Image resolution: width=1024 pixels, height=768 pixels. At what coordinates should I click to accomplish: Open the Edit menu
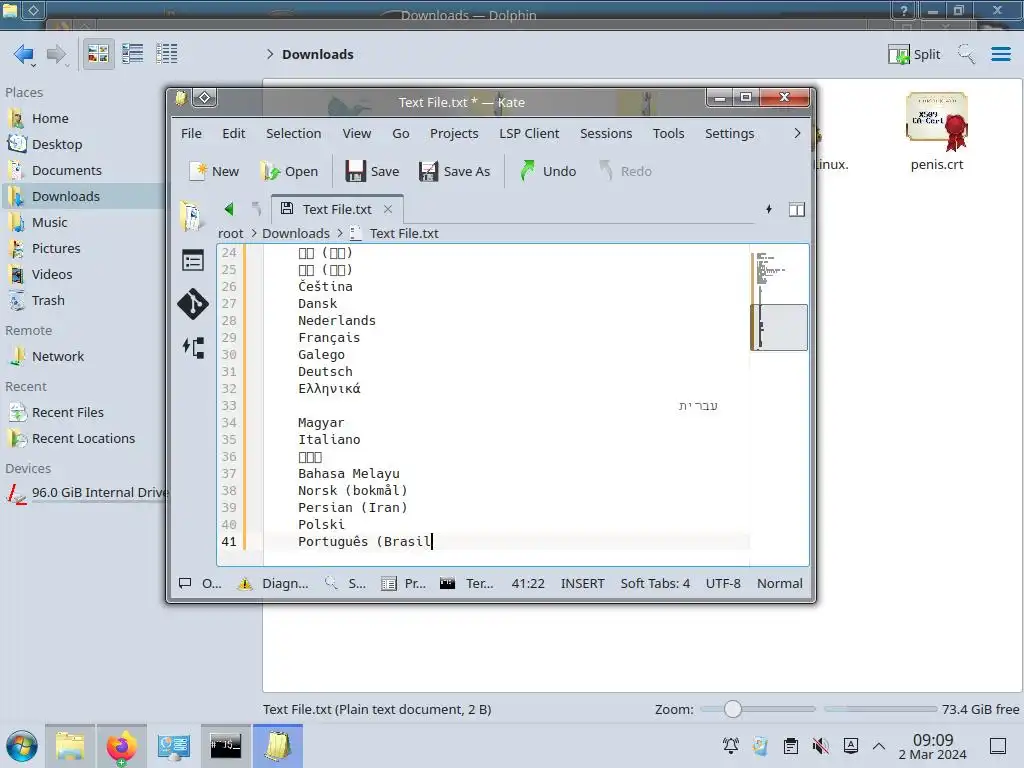point(233,133)
